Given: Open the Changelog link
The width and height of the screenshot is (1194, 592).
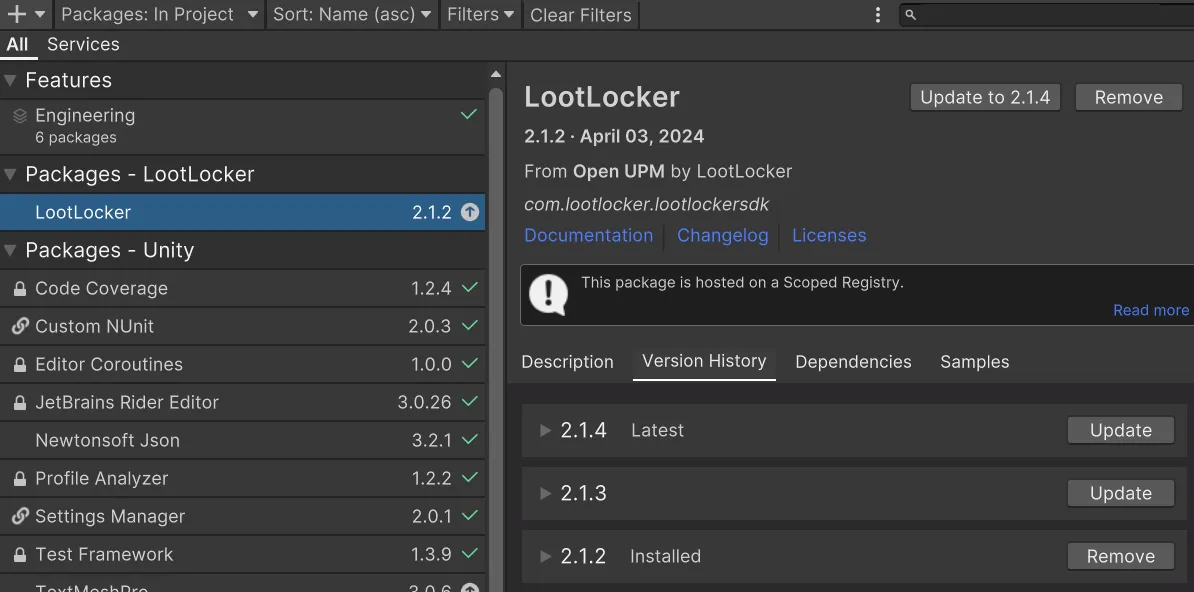Looking at the screenshot, I should pyautogui.click(x=723, y=235).
